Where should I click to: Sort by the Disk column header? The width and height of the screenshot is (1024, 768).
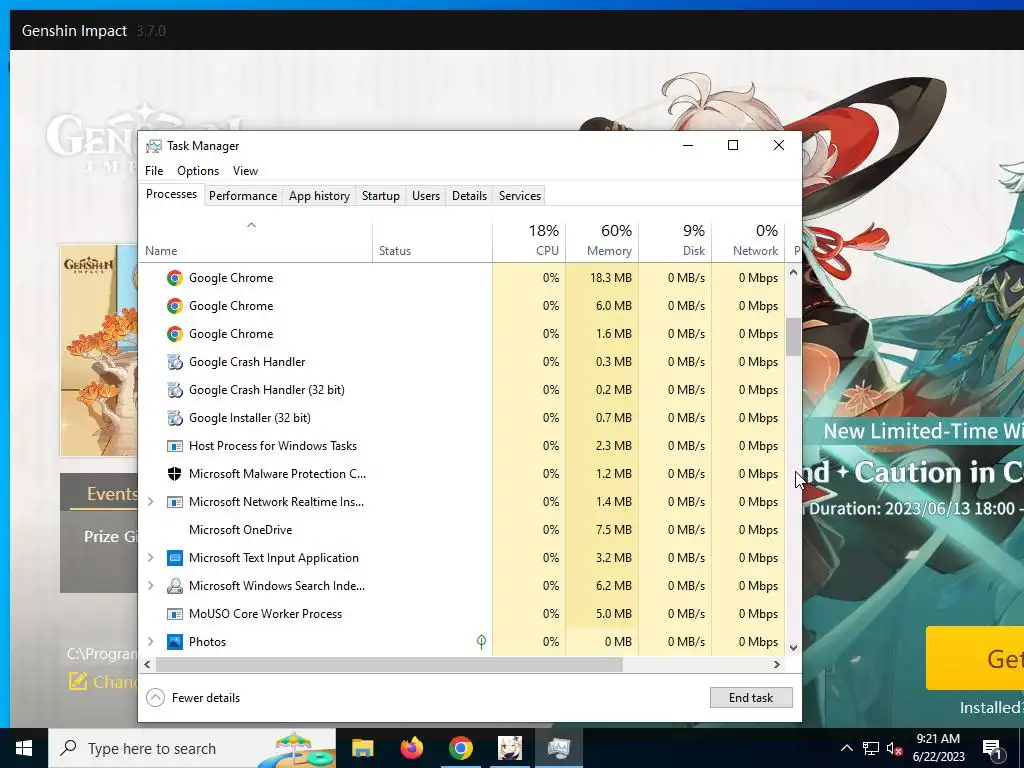pos(675,242)
